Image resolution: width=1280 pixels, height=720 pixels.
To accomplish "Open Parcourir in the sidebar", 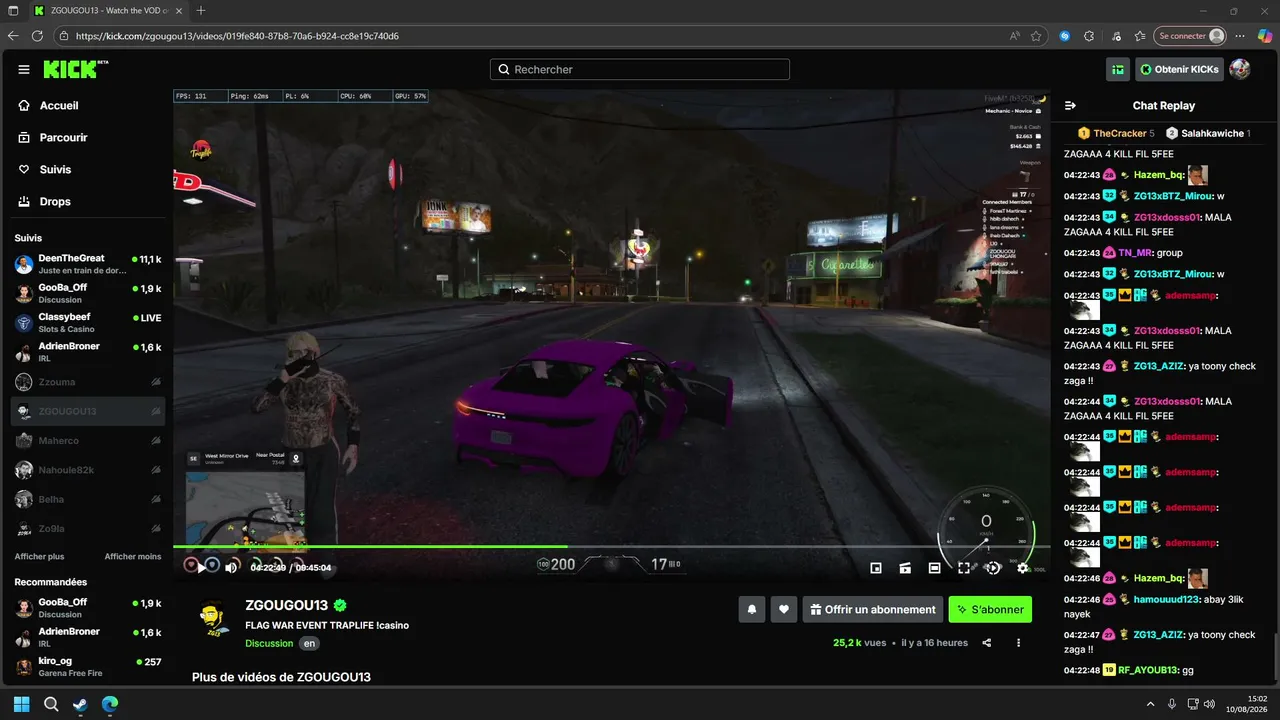I will point(64,138).
